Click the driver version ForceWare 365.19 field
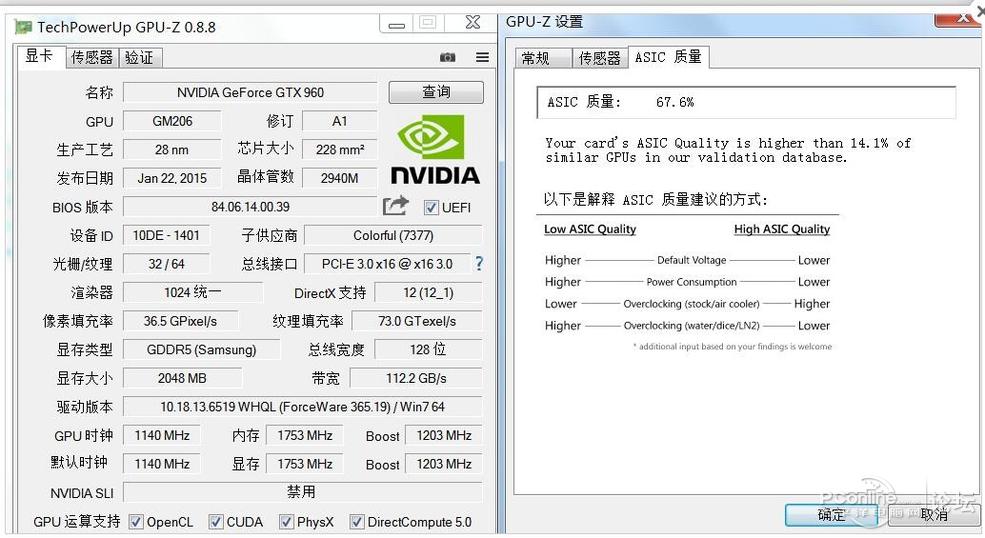 (303, 407)
